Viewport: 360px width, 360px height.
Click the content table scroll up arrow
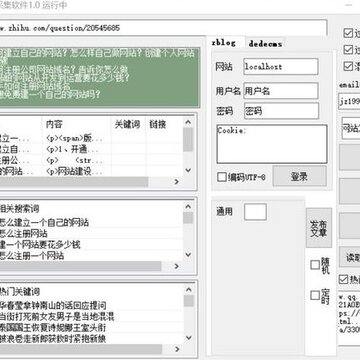[x=188, y=122]
